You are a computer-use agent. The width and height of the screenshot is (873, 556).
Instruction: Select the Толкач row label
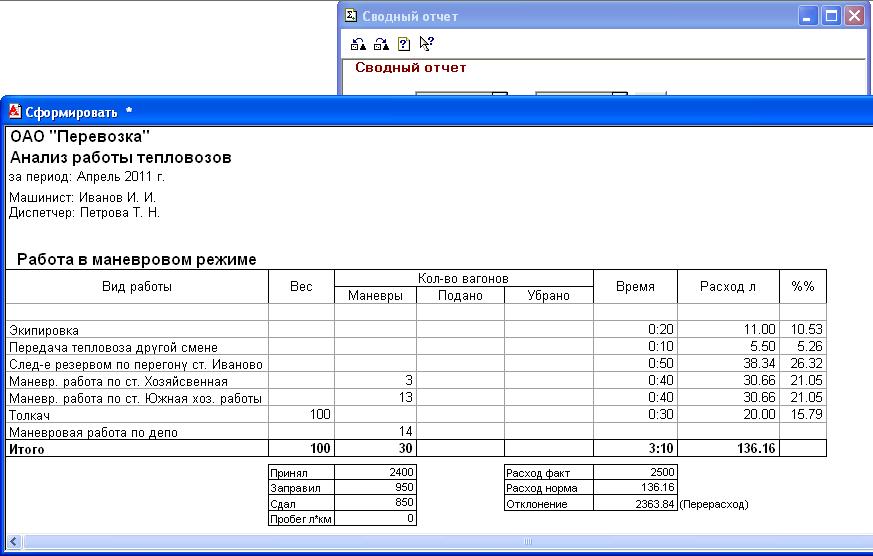[30, 416]
